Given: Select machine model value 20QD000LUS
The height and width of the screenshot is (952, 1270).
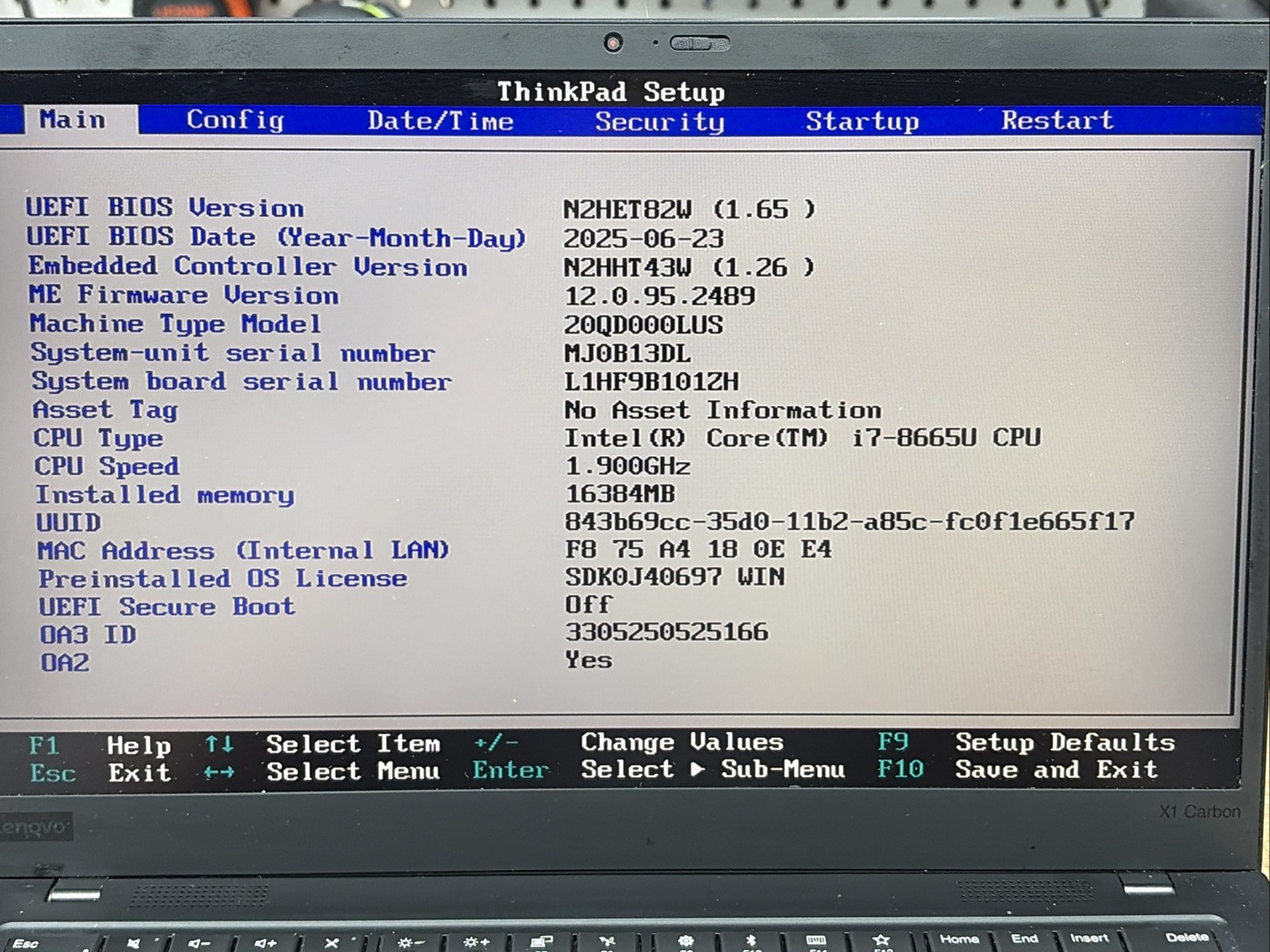Looking at the screenshot, I should (x=643, y=325).
